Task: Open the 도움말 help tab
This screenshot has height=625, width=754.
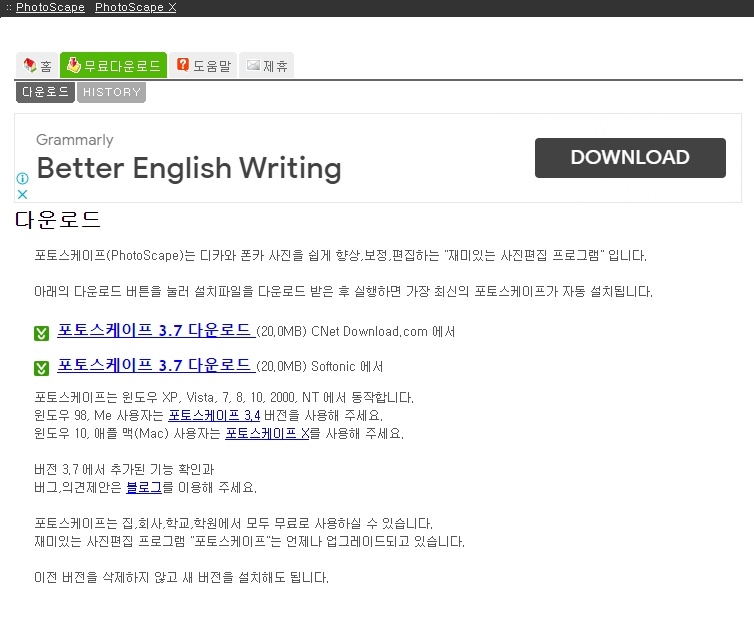Action: point(203,65)
